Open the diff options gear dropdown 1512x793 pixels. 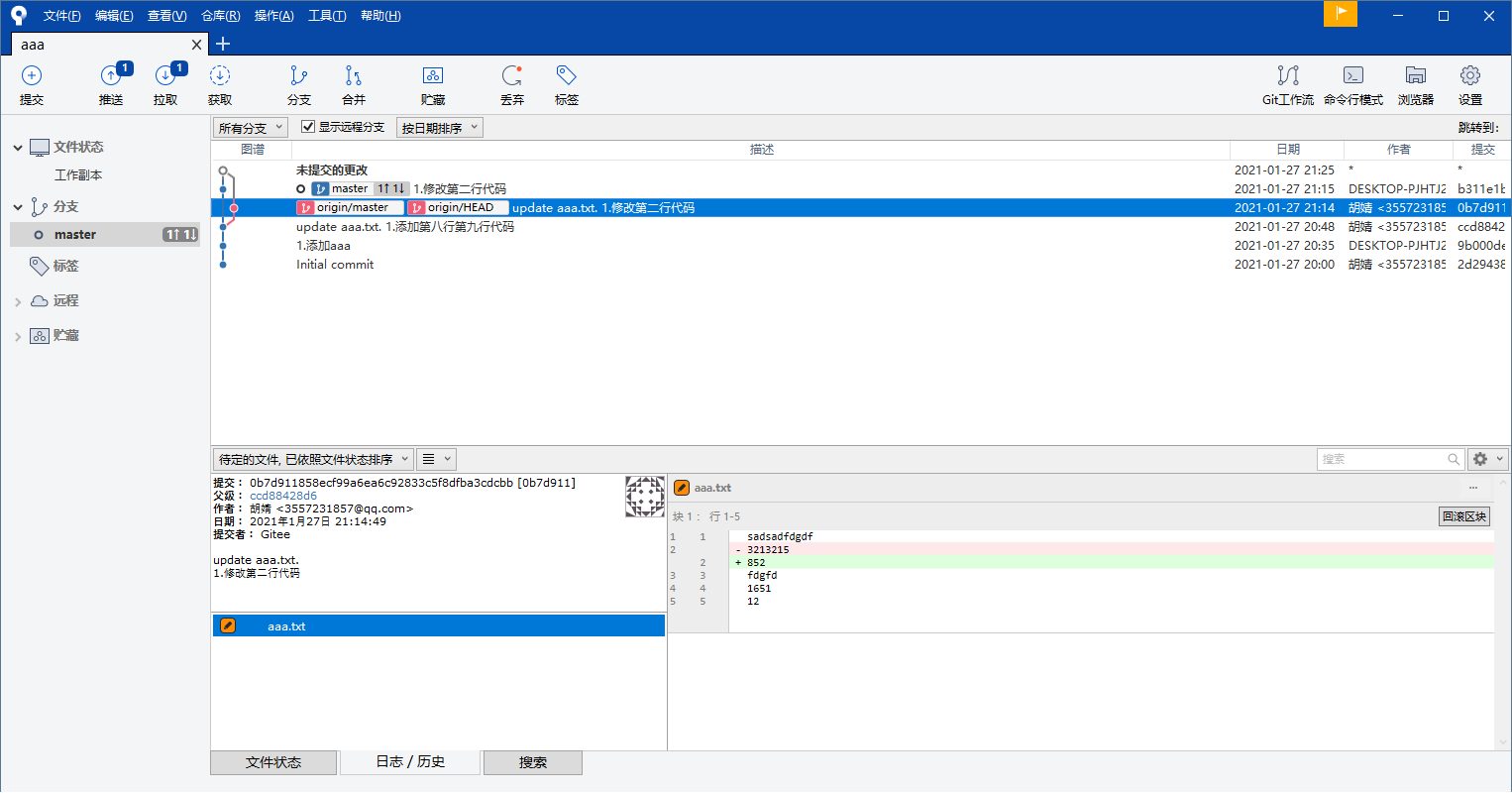[x=1486, y=459]
